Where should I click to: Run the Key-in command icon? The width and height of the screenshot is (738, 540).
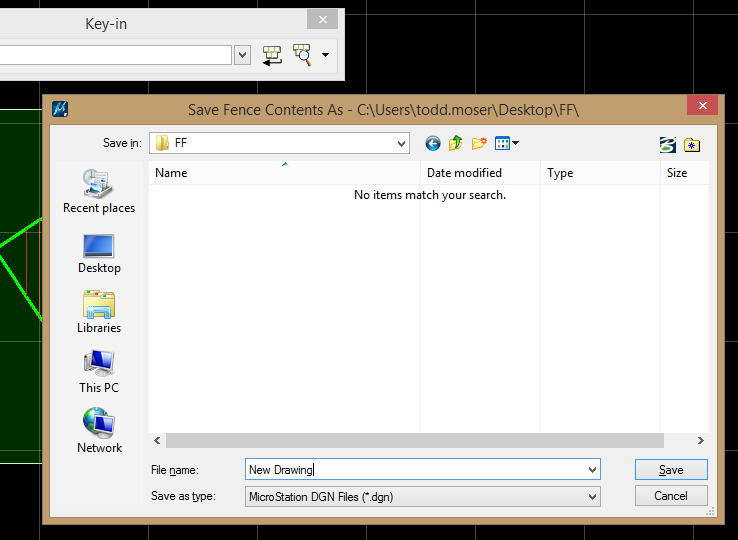pyautogui.click(x=272, y=55)
